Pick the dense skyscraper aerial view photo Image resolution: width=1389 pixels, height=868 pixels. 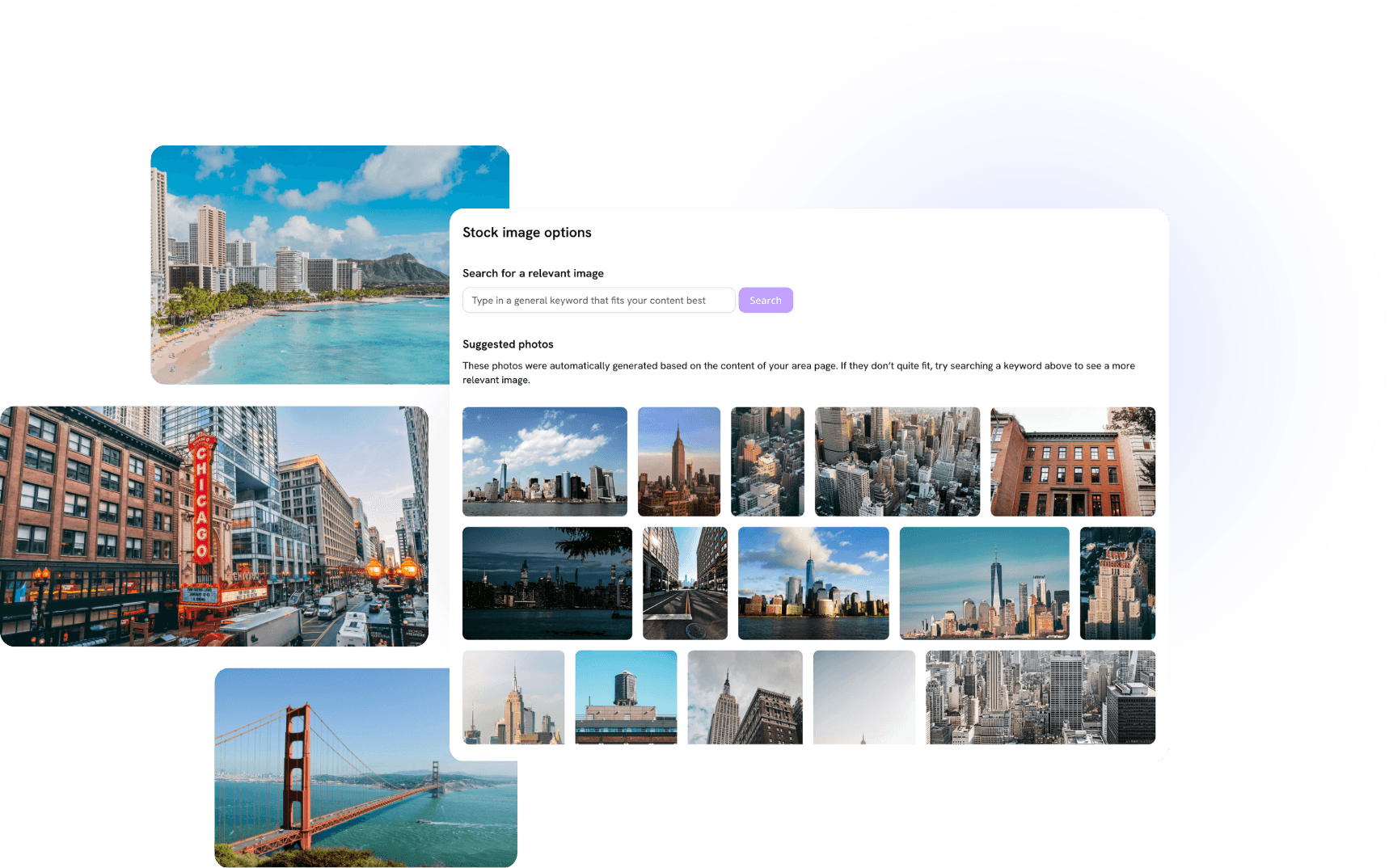(897, 461)
